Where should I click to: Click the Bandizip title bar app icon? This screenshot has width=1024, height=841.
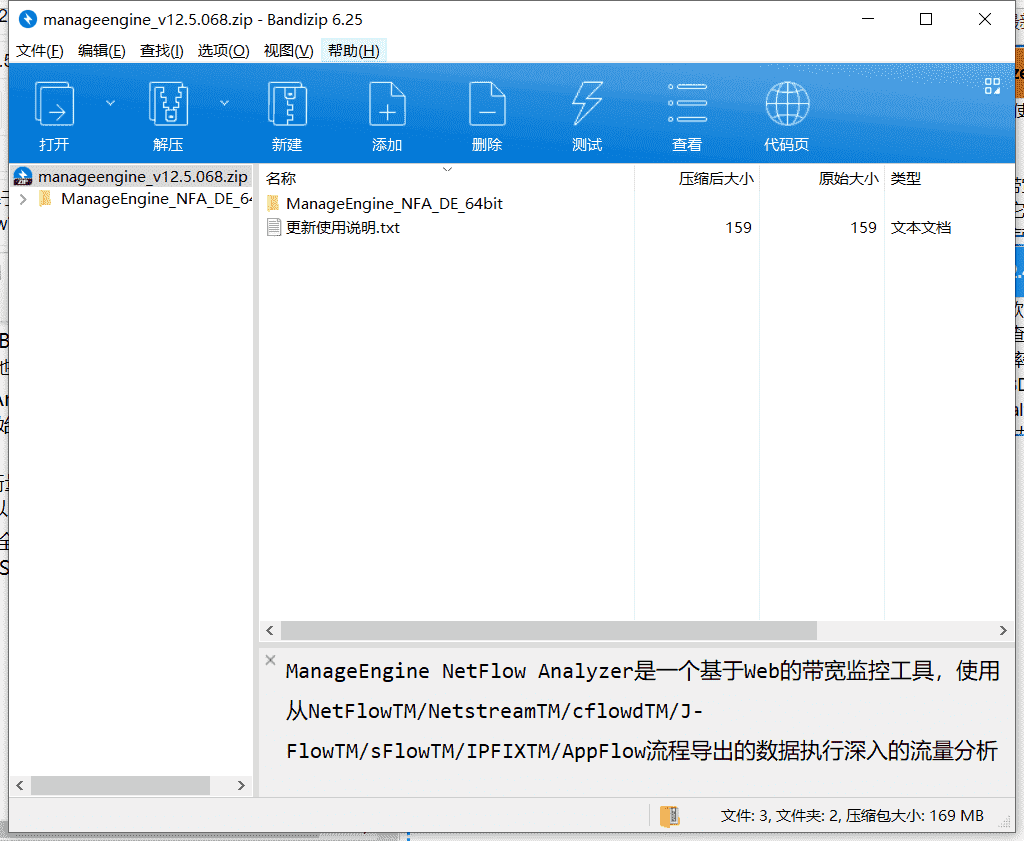pos(27,20)
